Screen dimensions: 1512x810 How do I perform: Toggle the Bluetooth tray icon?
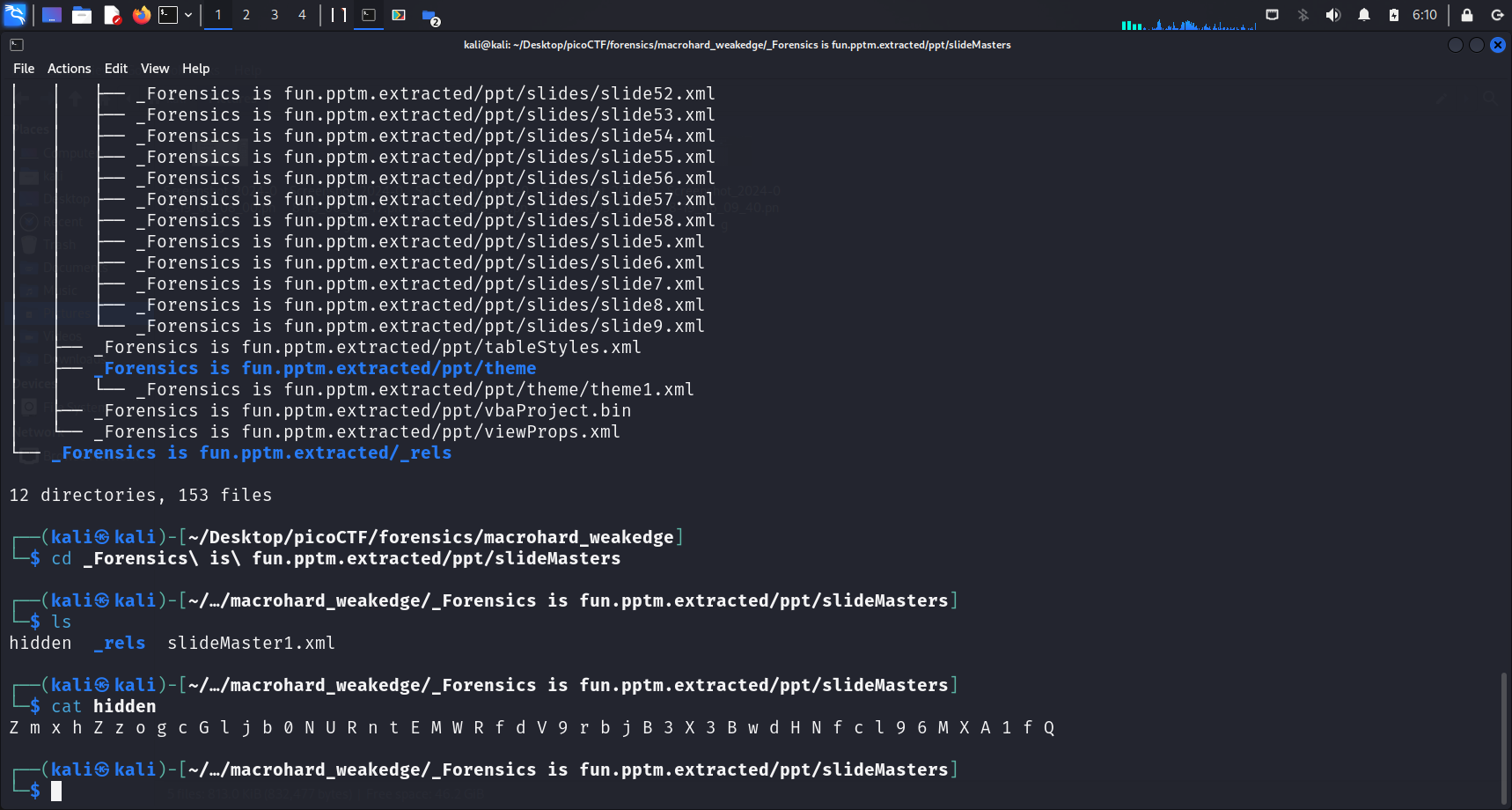(x=1303, y=15)
